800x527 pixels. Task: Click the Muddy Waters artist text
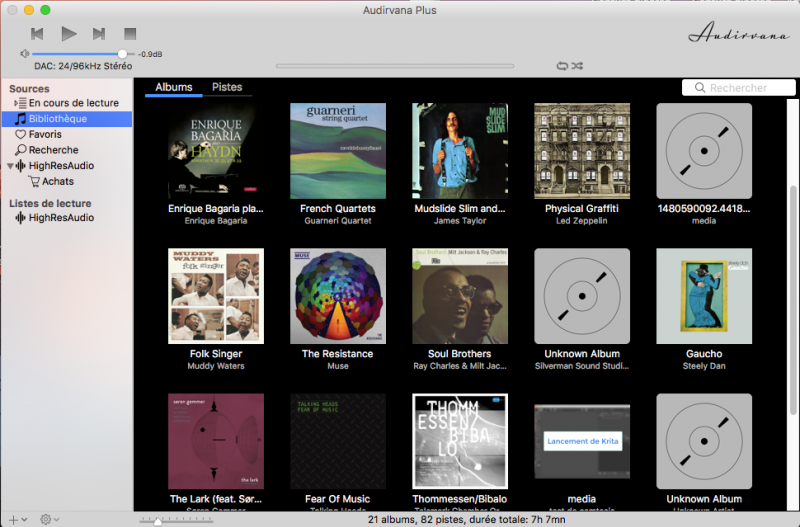[216, 366]
